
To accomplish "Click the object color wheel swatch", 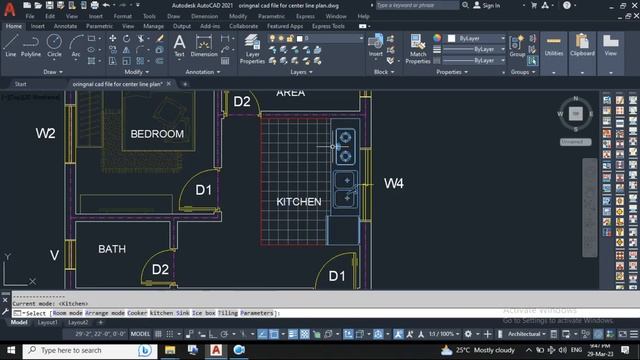I will tap(437, 38).
